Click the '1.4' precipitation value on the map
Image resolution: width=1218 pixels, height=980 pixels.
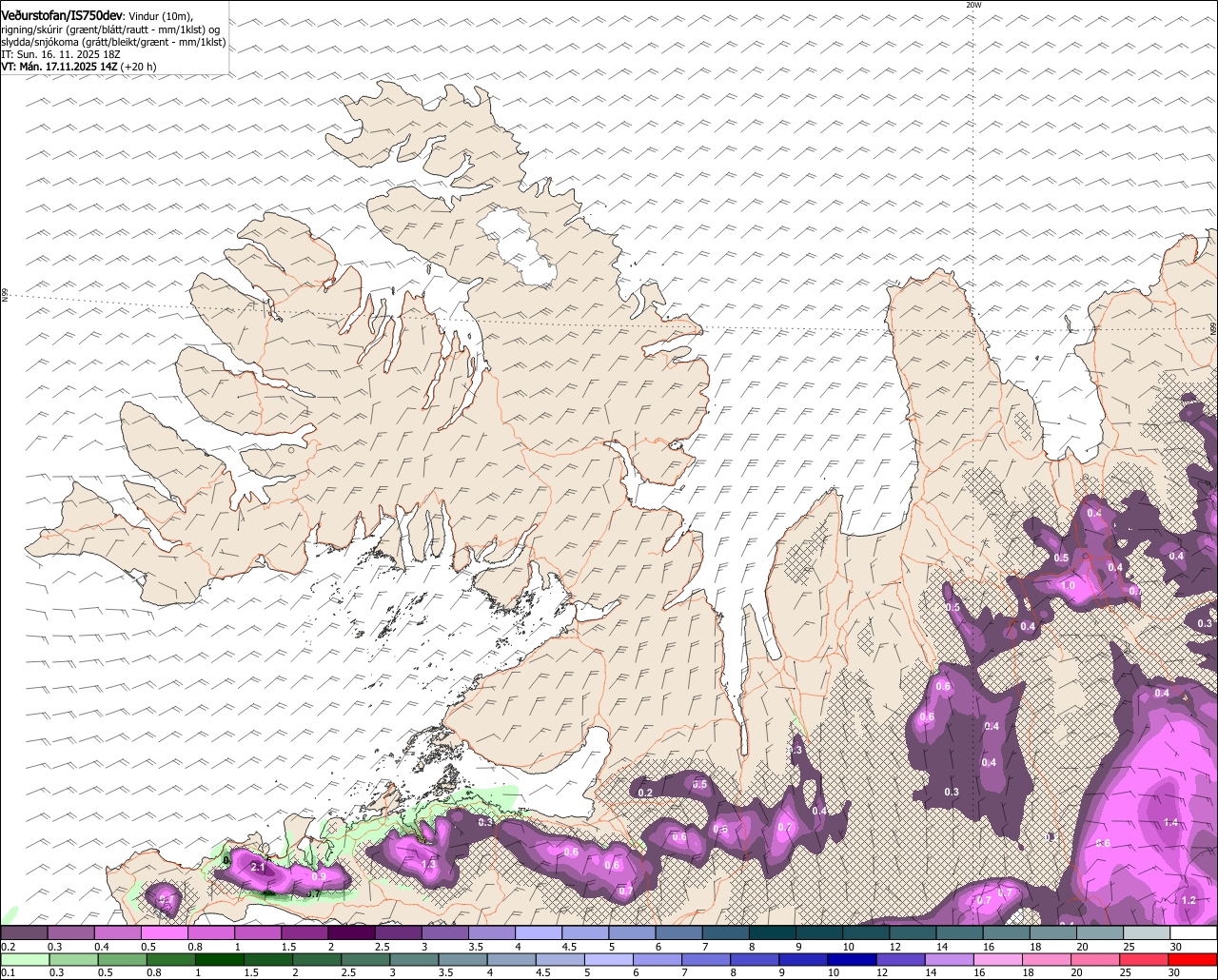click(x=1170, y=822)
